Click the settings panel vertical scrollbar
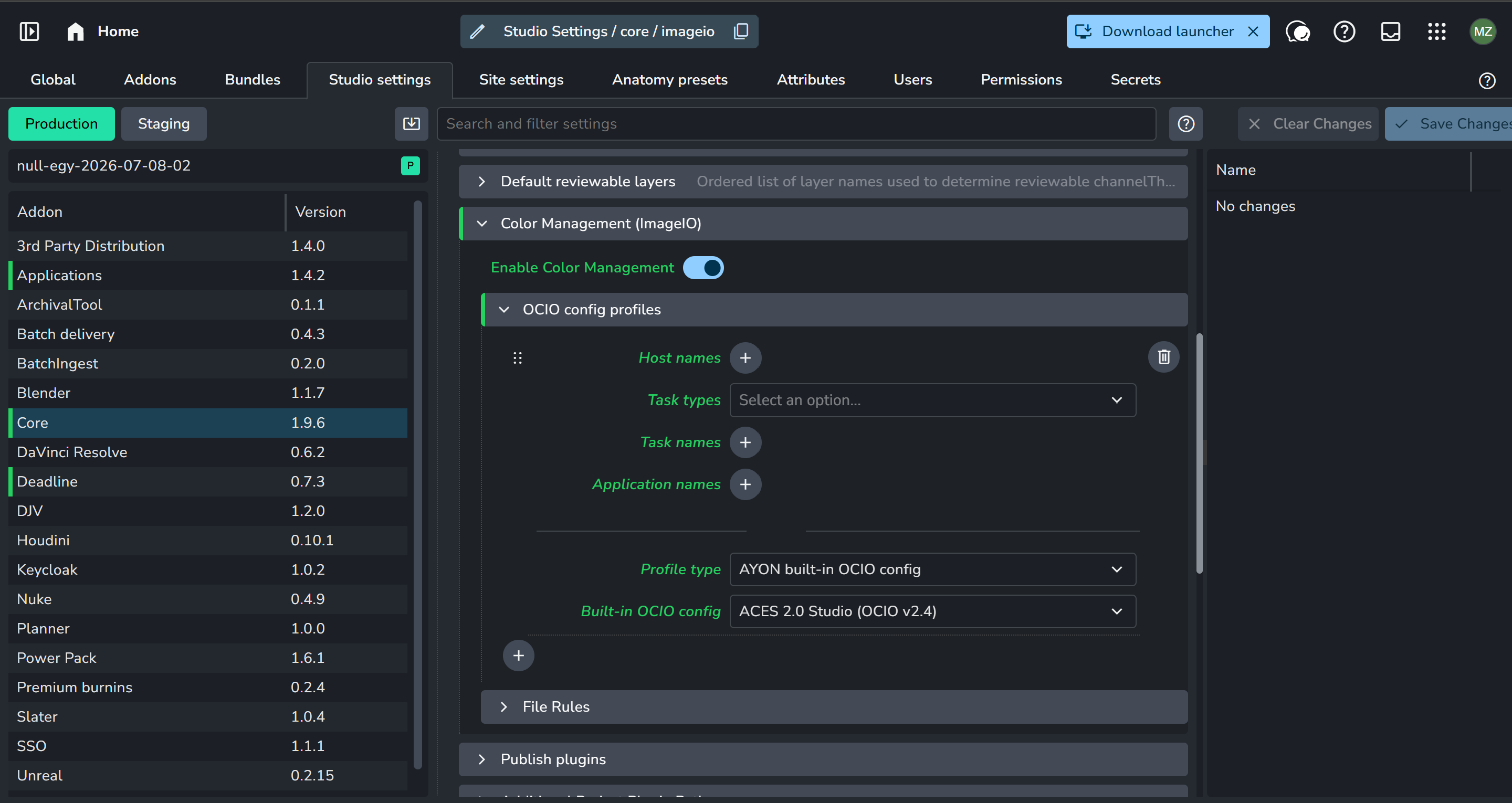The width and height of the screenshot is (1512, 803). (x=1199, y=453)
